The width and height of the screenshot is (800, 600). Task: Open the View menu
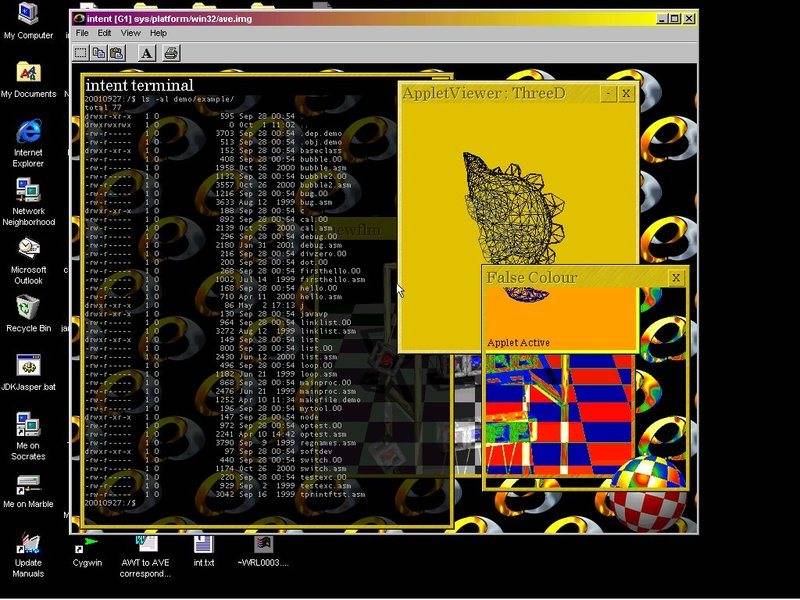click(130, 33)
